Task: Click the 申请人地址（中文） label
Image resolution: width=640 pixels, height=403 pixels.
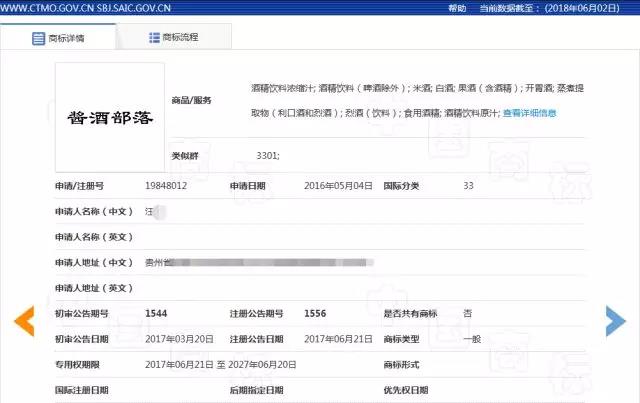Action: pyautogui.click(x=94, y=263)
